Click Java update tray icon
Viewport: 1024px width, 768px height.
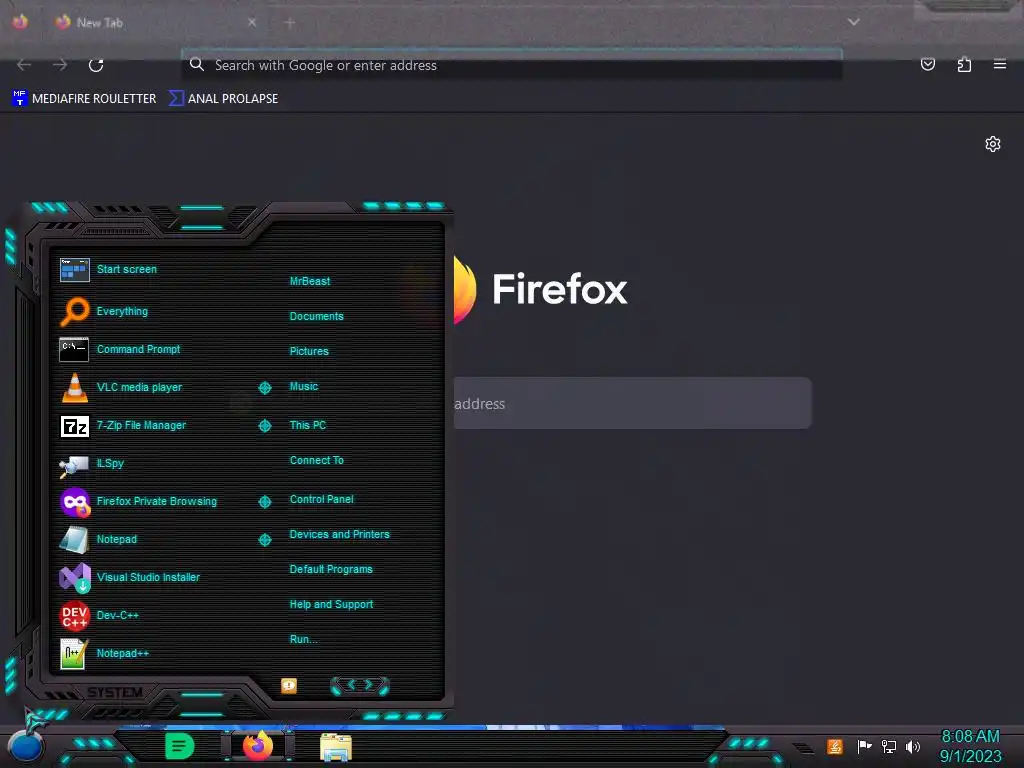click(835, 746)
